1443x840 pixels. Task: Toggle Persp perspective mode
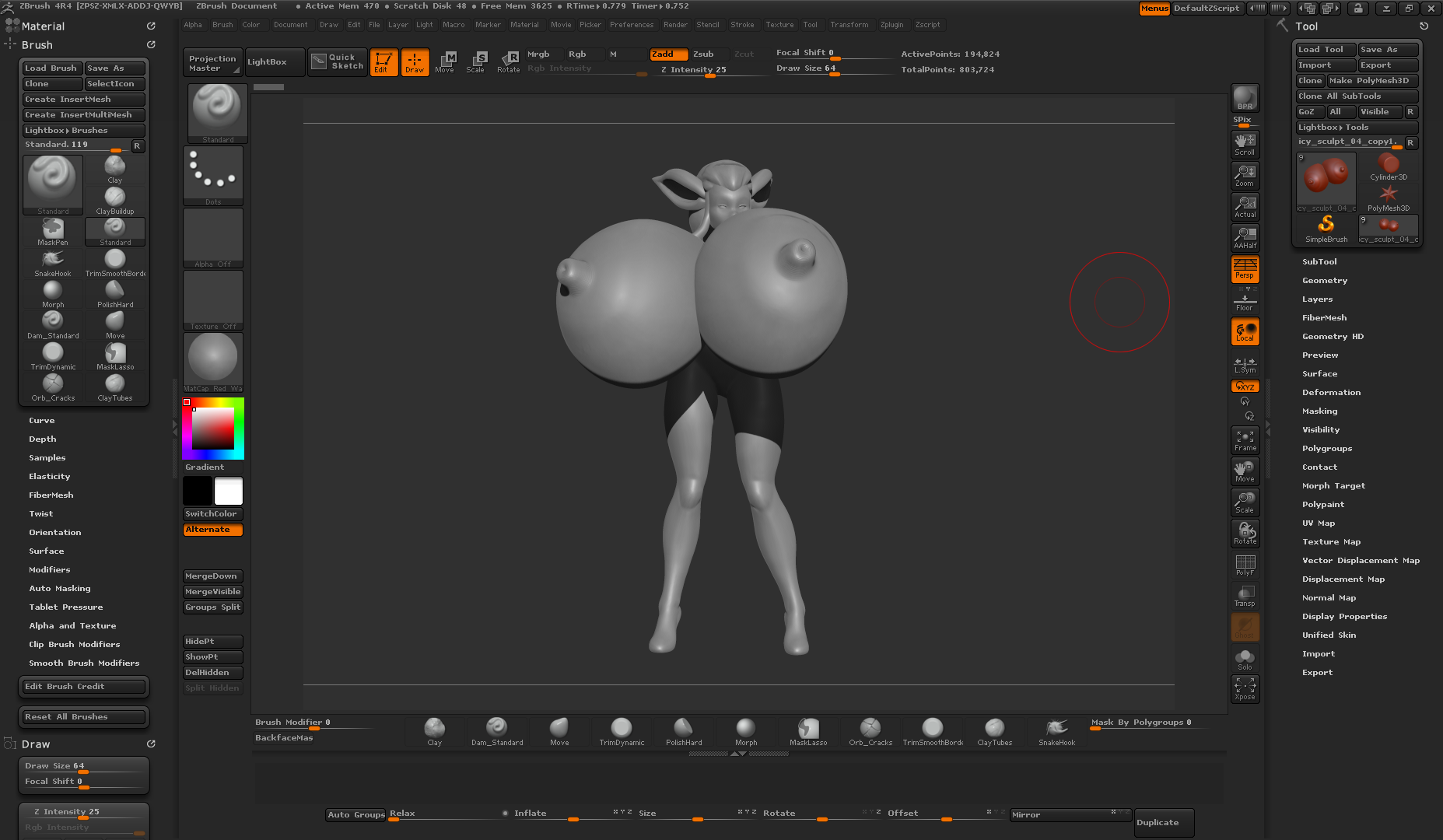[x=1245, y=269]
